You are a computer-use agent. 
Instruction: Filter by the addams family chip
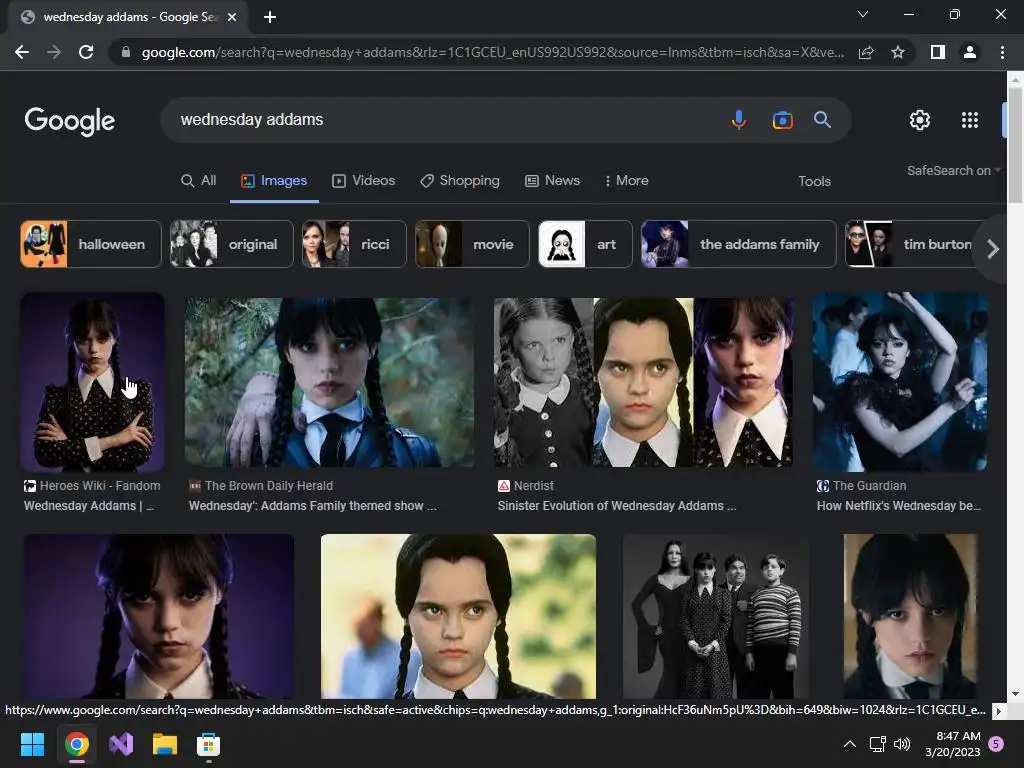(739, 244)
